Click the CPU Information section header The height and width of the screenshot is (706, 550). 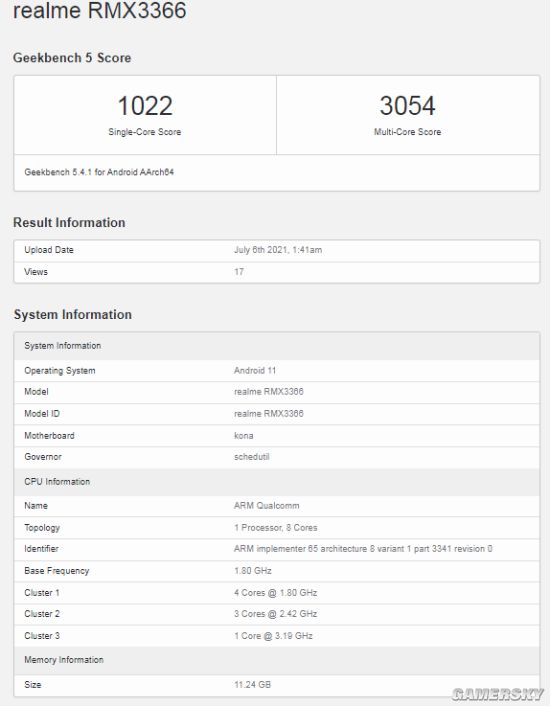click(277, 482)
